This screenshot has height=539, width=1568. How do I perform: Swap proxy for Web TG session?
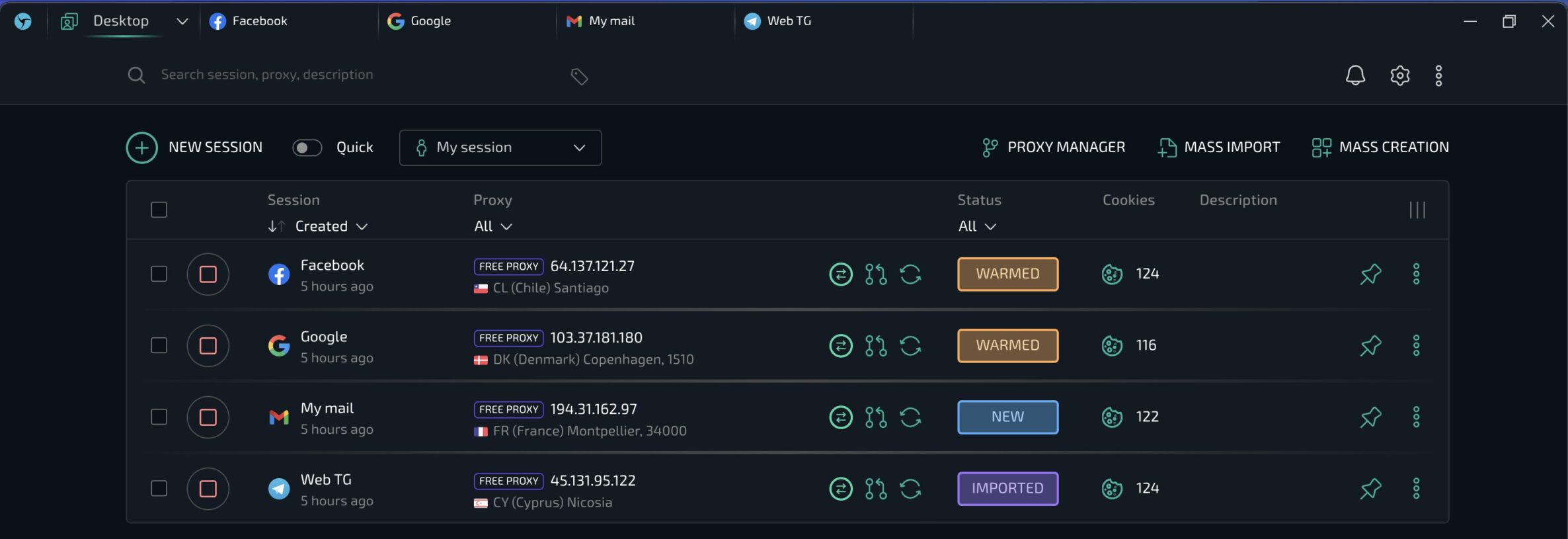coord(841,488)
